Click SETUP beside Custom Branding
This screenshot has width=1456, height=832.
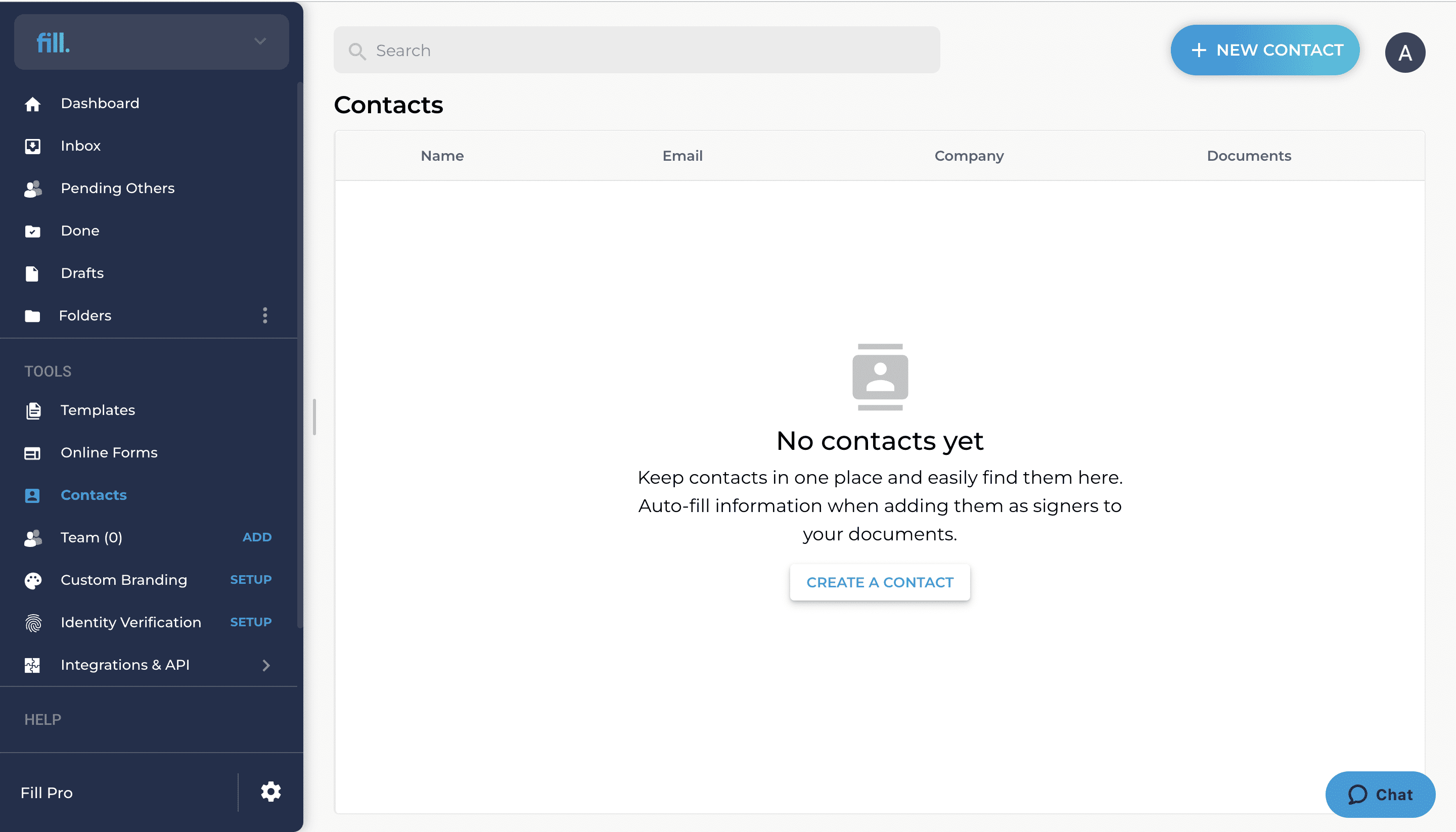(251, 579)
